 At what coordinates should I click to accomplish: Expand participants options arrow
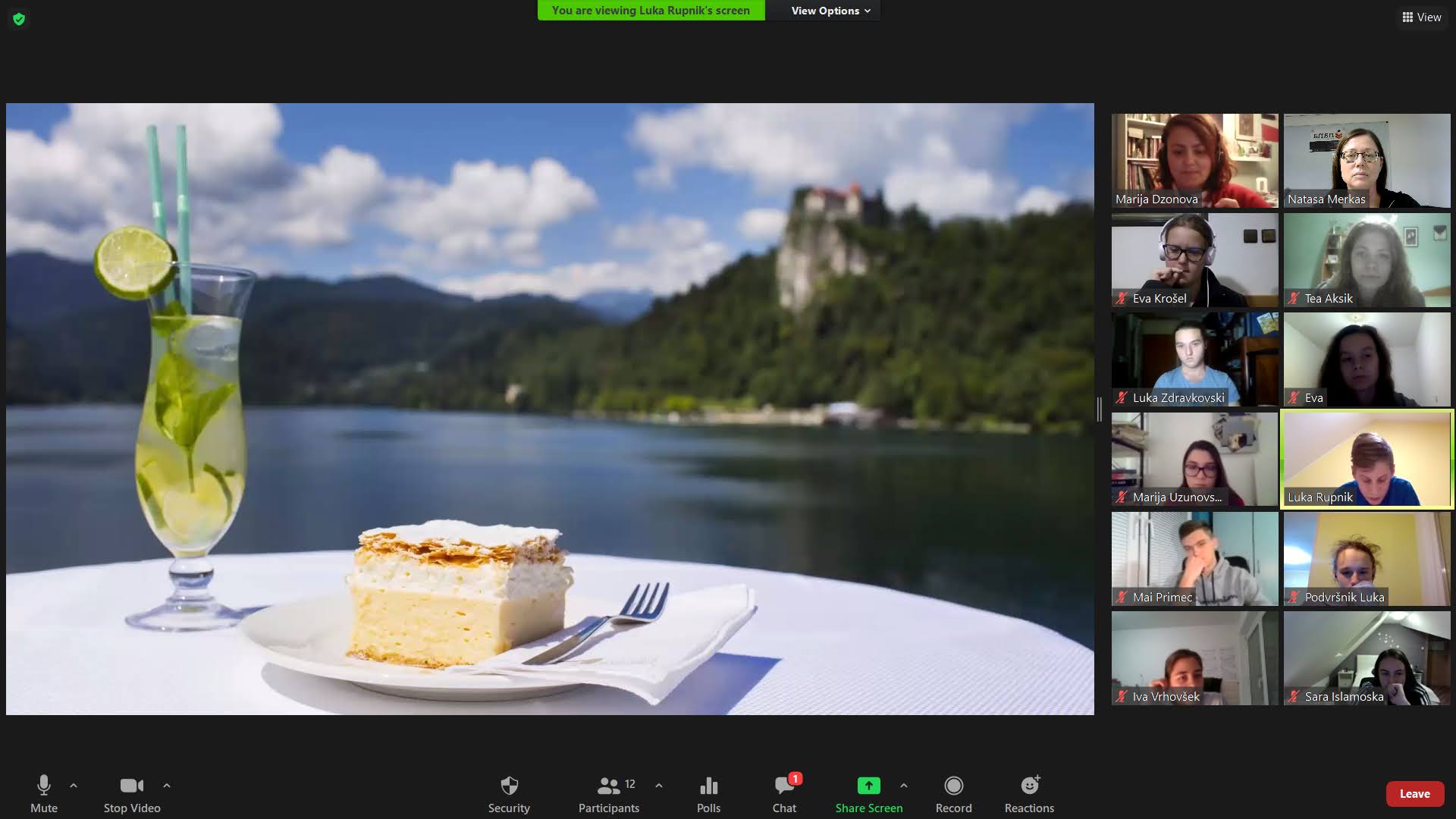659,786
